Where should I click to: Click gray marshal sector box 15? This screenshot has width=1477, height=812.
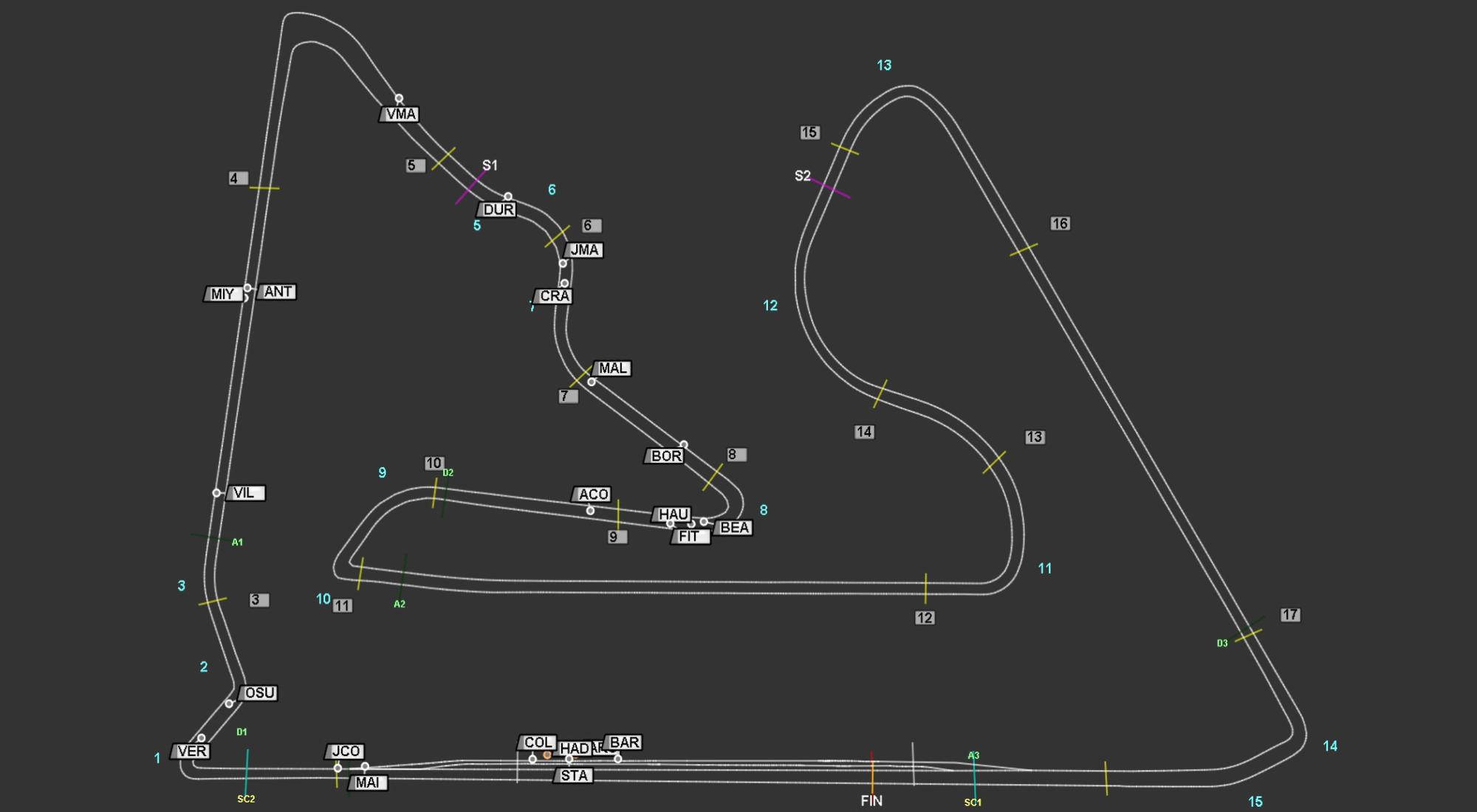coord(809,133)
